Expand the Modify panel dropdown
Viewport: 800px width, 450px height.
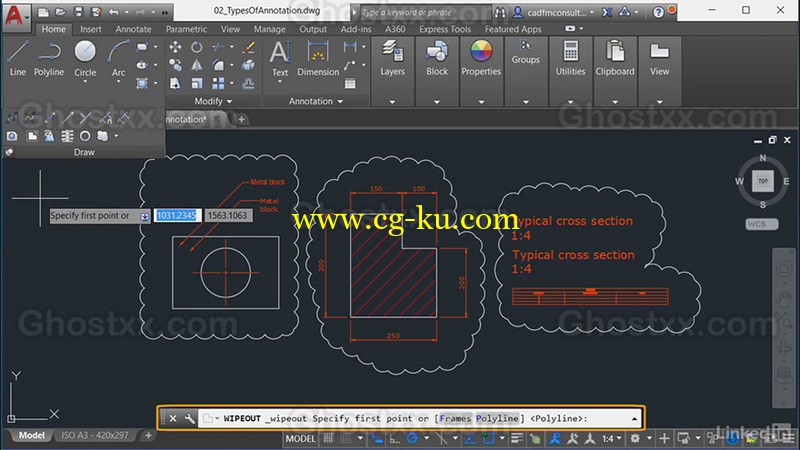click(x=229, y=102)
